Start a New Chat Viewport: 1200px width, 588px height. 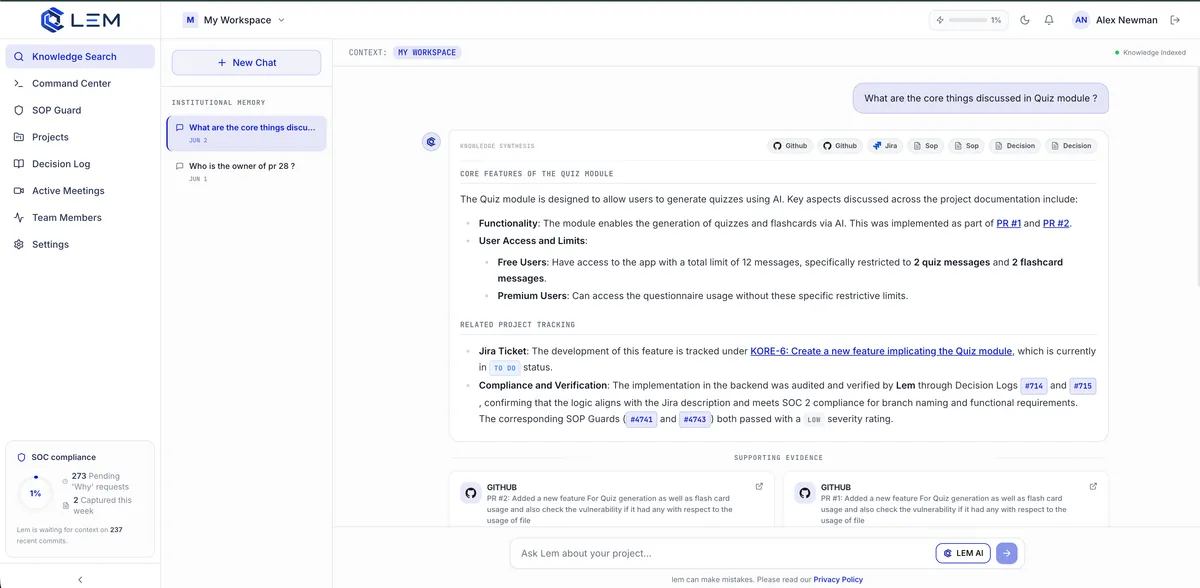pos(247,62)
